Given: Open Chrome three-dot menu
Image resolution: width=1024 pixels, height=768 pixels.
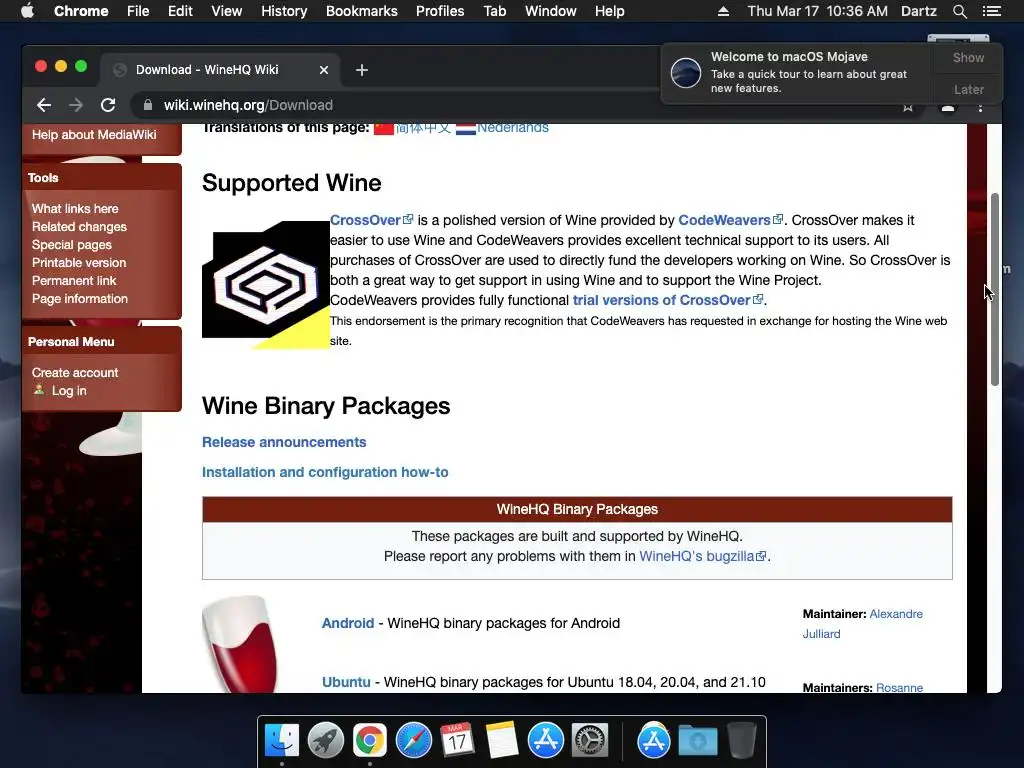Looking at the screenshot, I should (x=980, y=106).
